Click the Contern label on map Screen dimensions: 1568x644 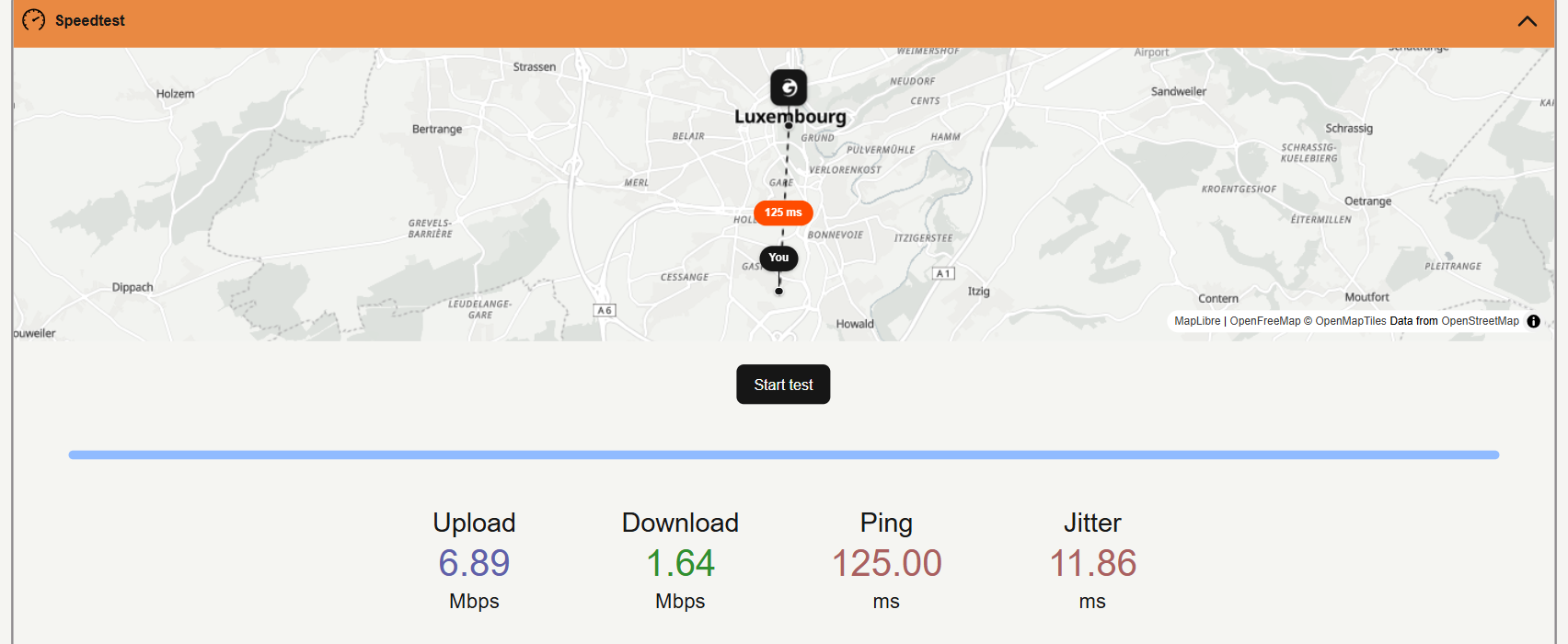coord(1218,299)
